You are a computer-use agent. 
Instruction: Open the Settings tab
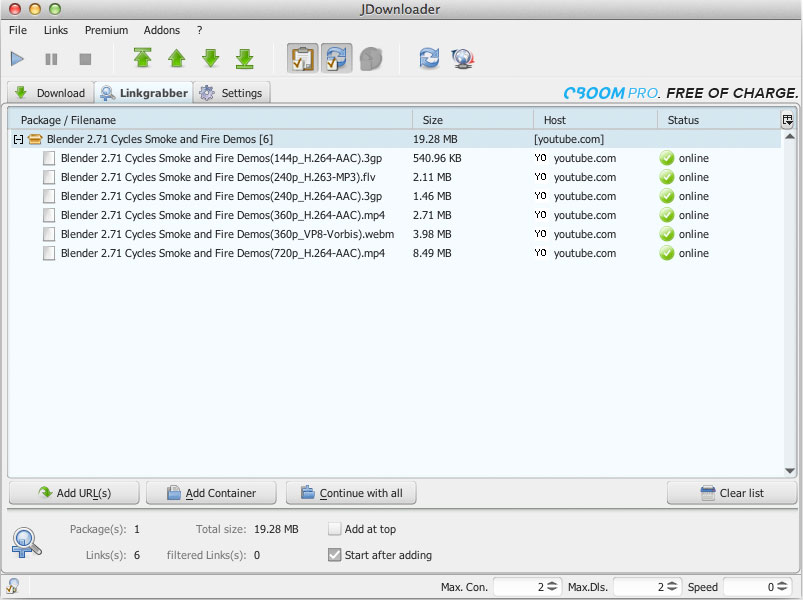coord(231,93)
